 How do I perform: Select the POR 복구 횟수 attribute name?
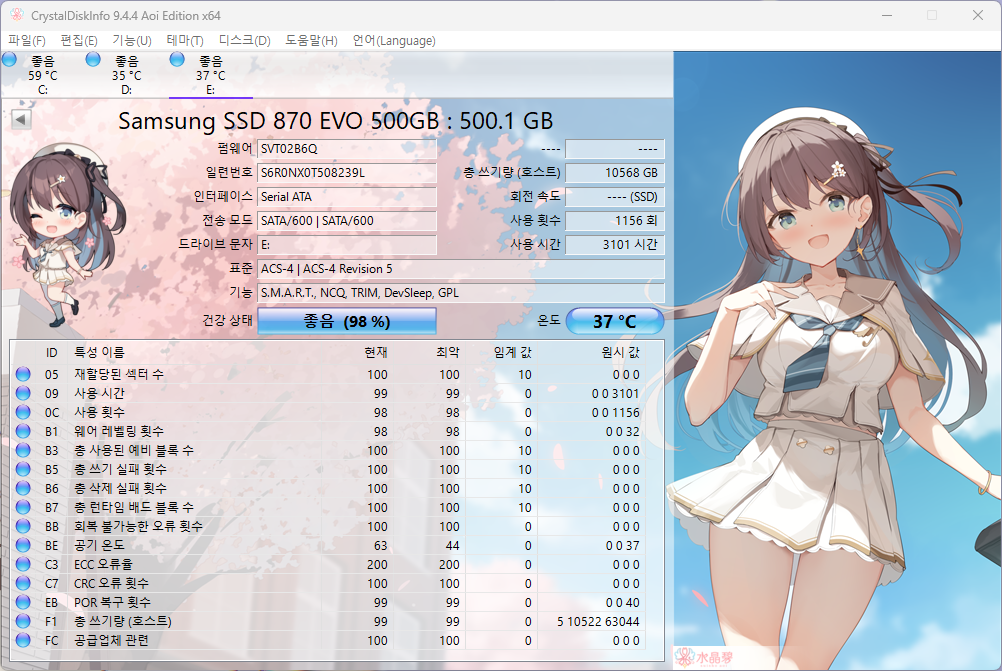pyautogui.click(x=112, y=602)
